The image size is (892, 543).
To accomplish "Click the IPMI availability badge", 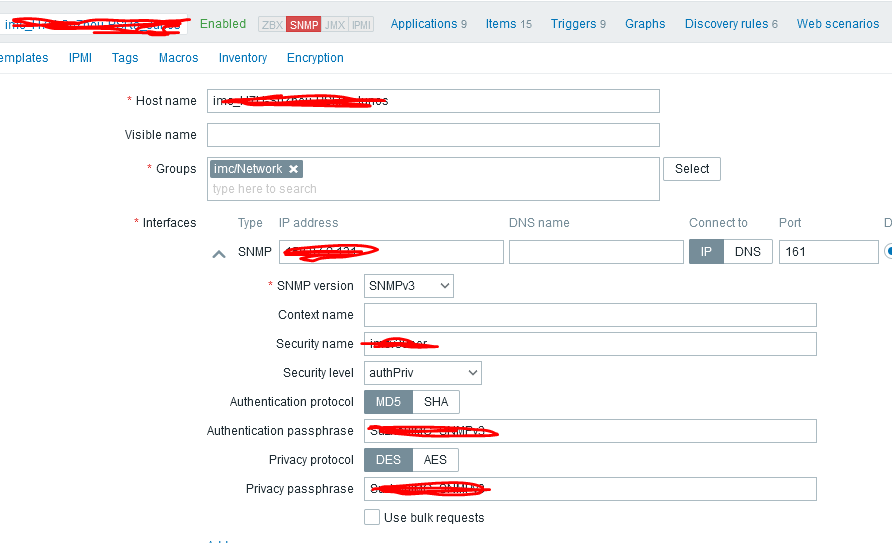I will (x=361, y=24).
